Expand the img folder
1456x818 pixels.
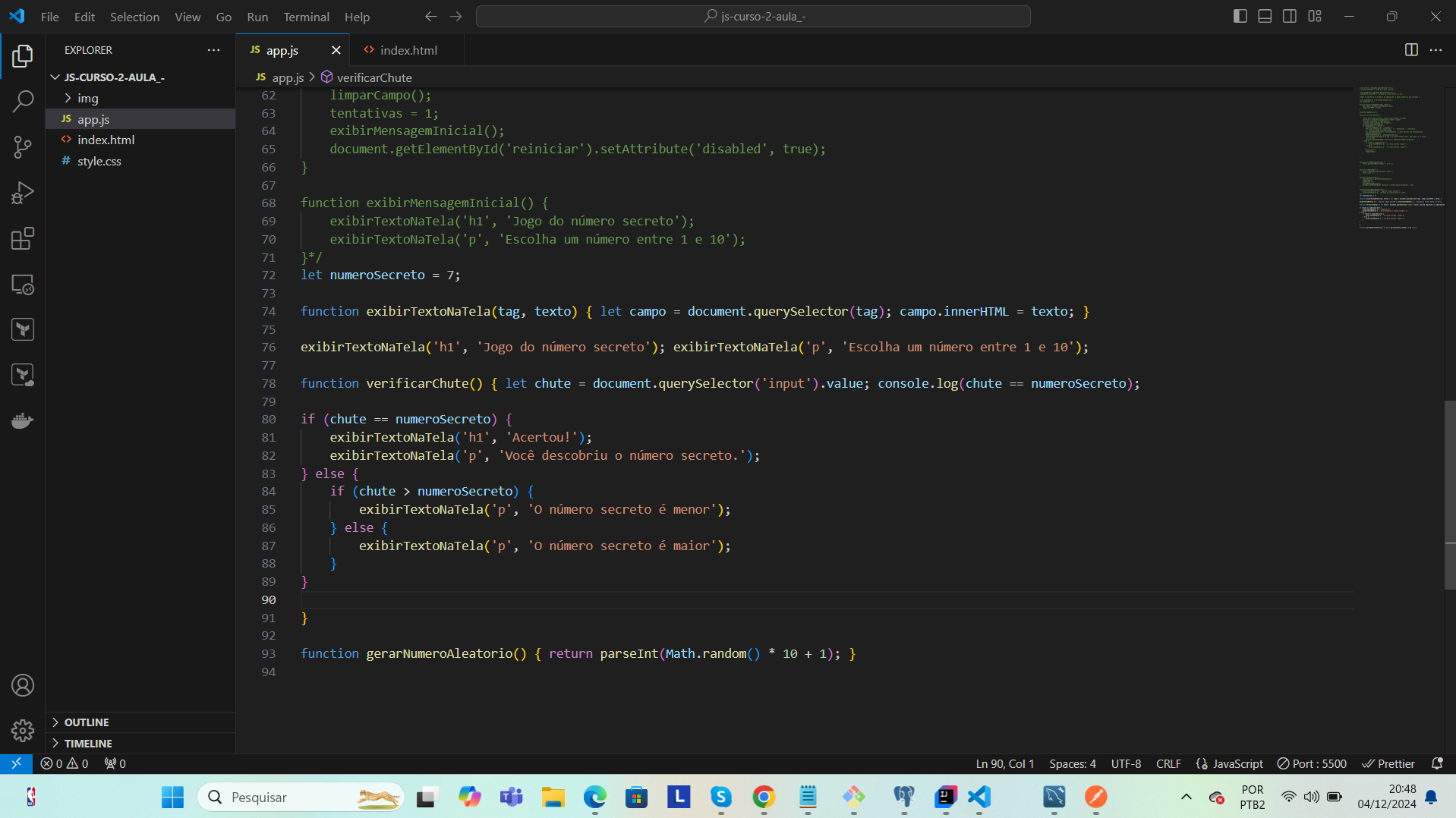tap(140, 98)
